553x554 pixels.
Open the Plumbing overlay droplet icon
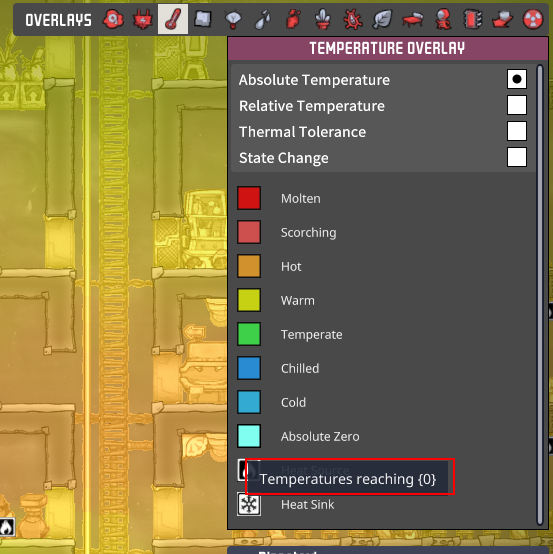click(x=263, y=19)
